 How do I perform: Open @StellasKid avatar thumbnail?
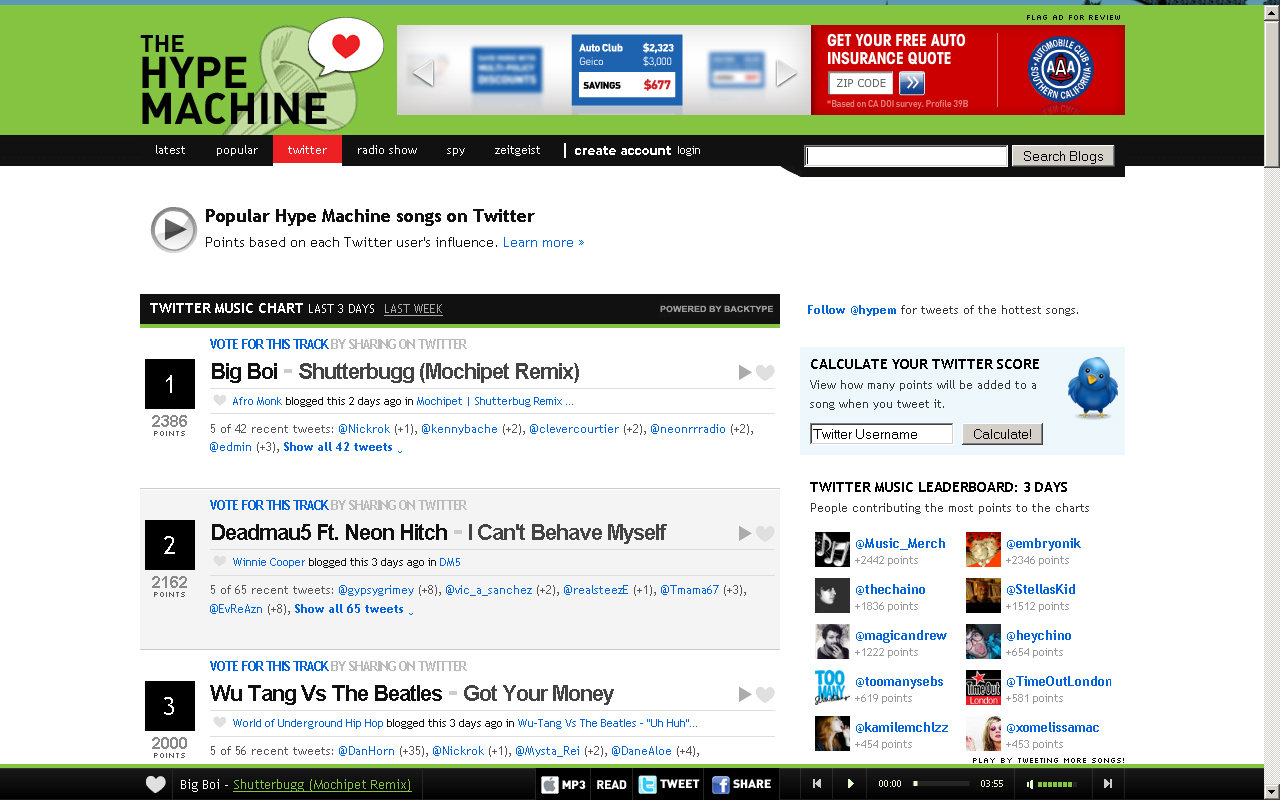[983, 596]
